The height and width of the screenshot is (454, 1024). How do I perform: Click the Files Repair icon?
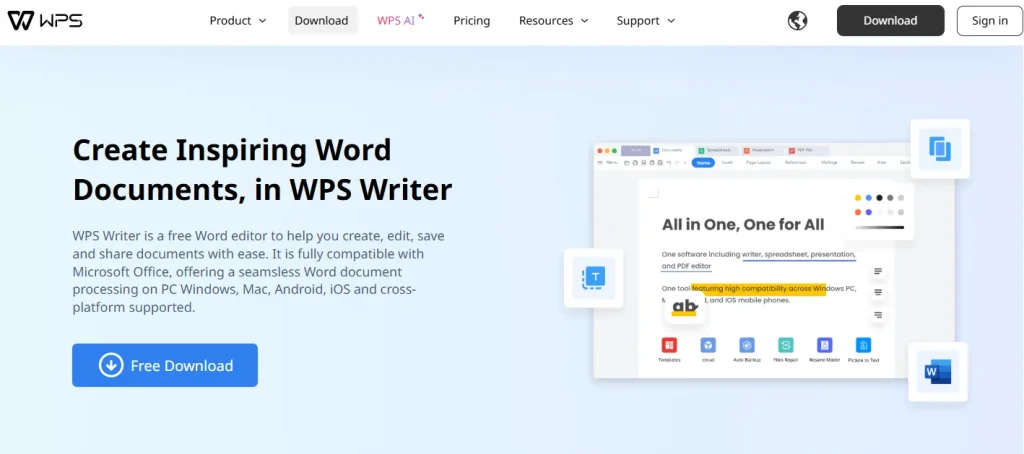click(x=785, y=345)
